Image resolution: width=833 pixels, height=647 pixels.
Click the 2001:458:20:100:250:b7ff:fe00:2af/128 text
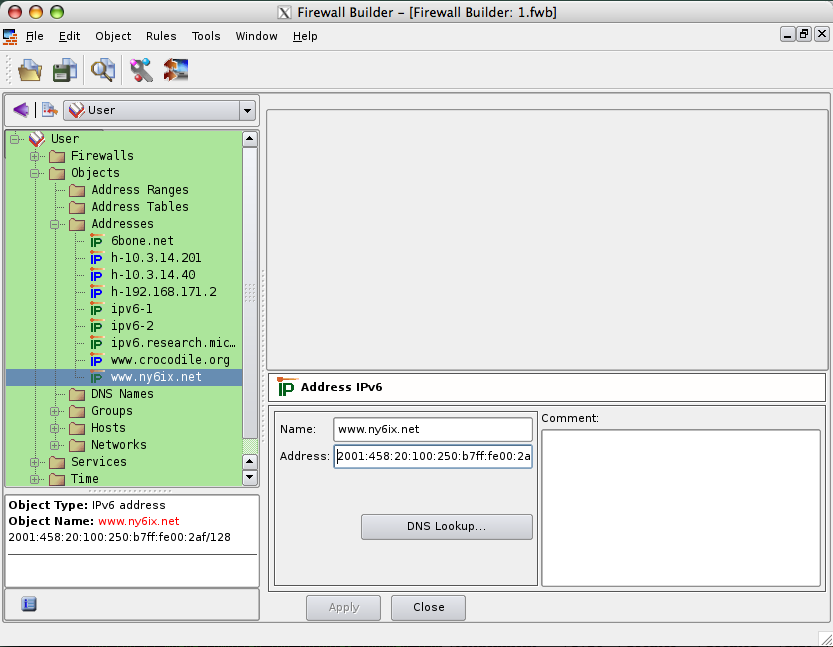120,537
